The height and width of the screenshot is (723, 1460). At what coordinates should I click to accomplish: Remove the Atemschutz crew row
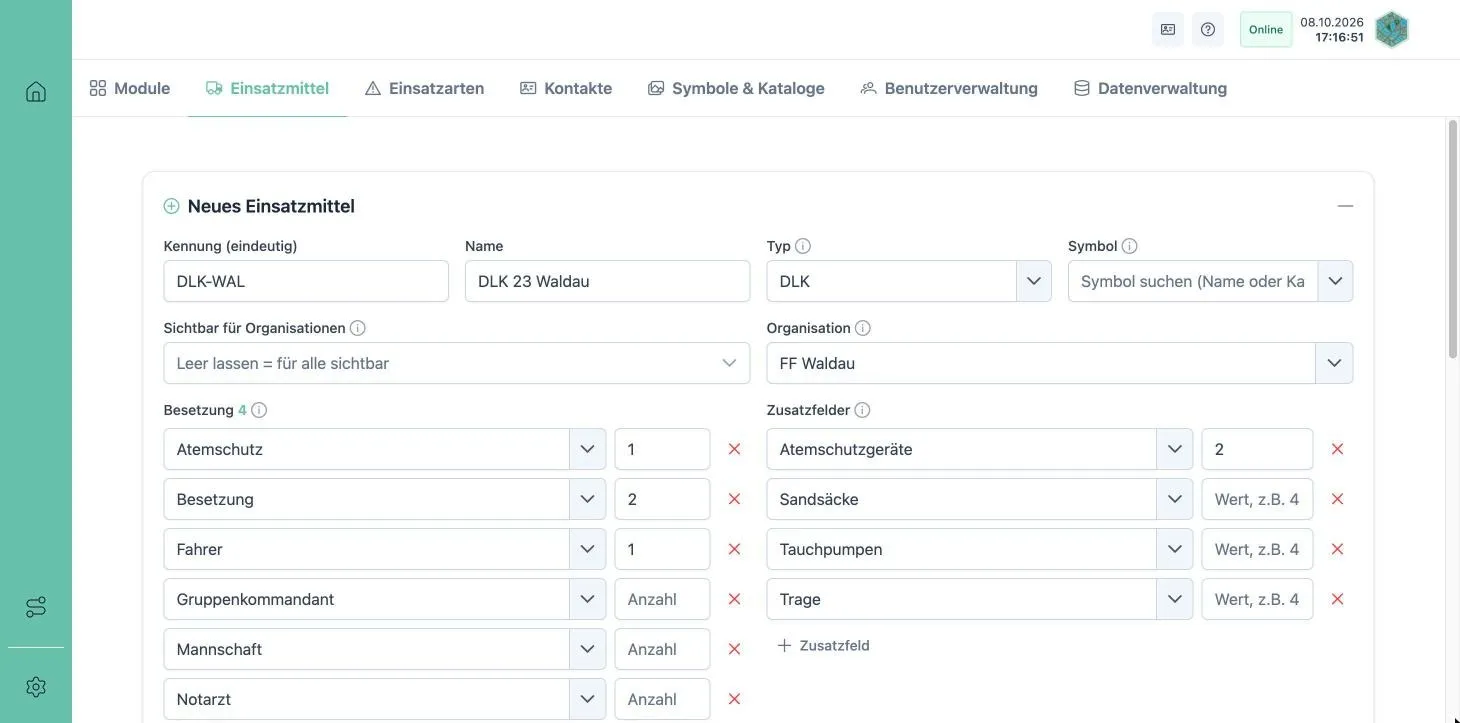(x=734, y=449)
